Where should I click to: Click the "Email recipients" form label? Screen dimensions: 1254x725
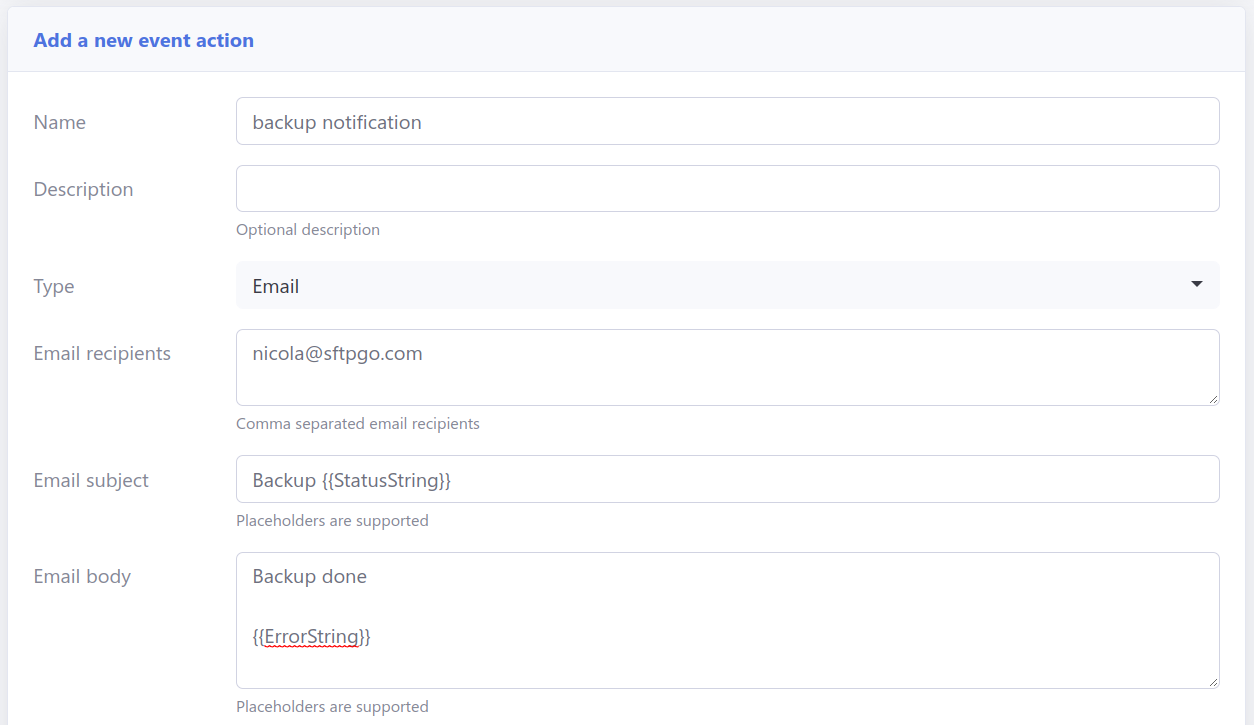pyautogui.click(x=102, y=353)
